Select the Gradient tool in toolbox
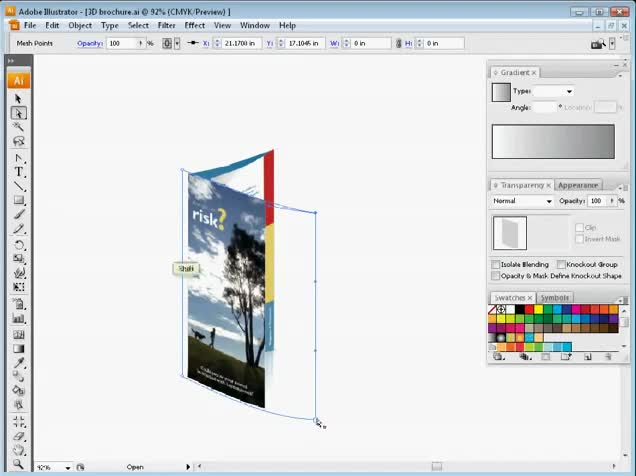 (18, 349)
